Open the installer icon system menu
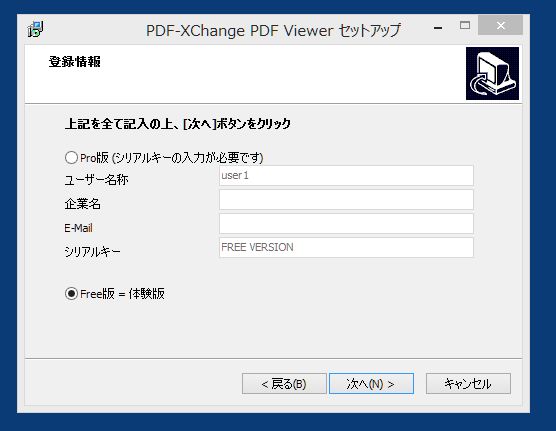The width and height of the screenshot is (556, 431). pos(35,29)
